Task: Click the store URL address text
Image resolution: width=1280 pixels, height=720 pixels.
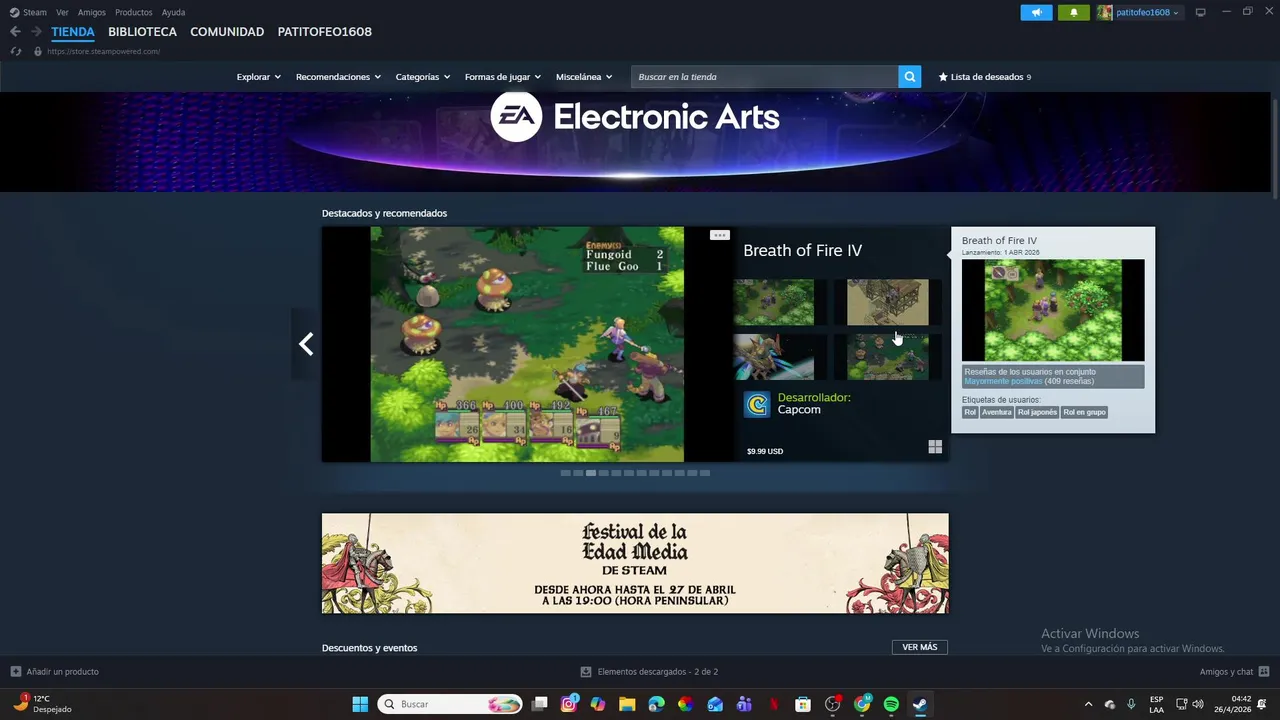Action: [103, 51]
